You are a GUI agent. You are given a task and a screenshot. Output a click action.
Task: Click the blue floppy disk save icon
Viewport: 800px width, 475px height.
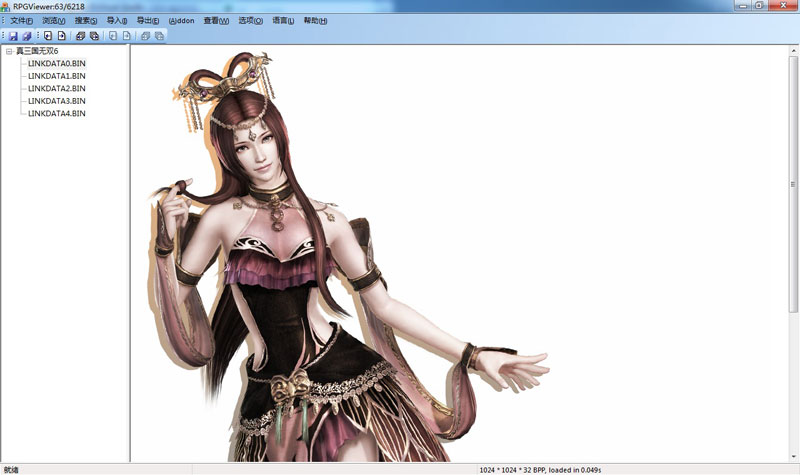coord(14,36)
